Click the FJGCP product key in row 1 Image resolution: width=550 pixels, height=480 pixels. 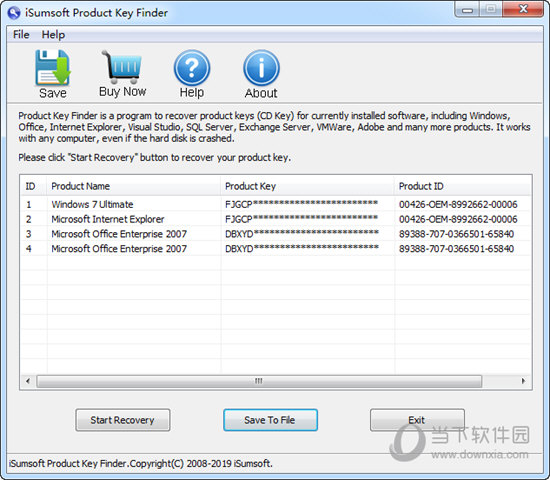click(302, 204)
